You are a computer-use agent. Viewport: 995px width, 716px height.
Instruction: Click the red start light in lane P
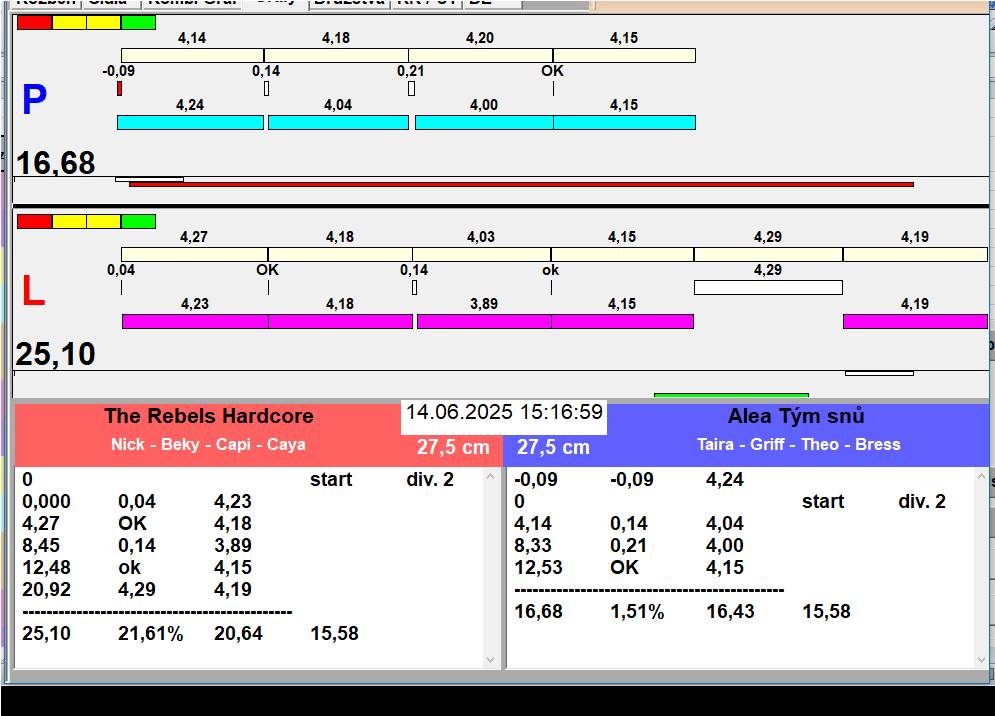point(34,22)
